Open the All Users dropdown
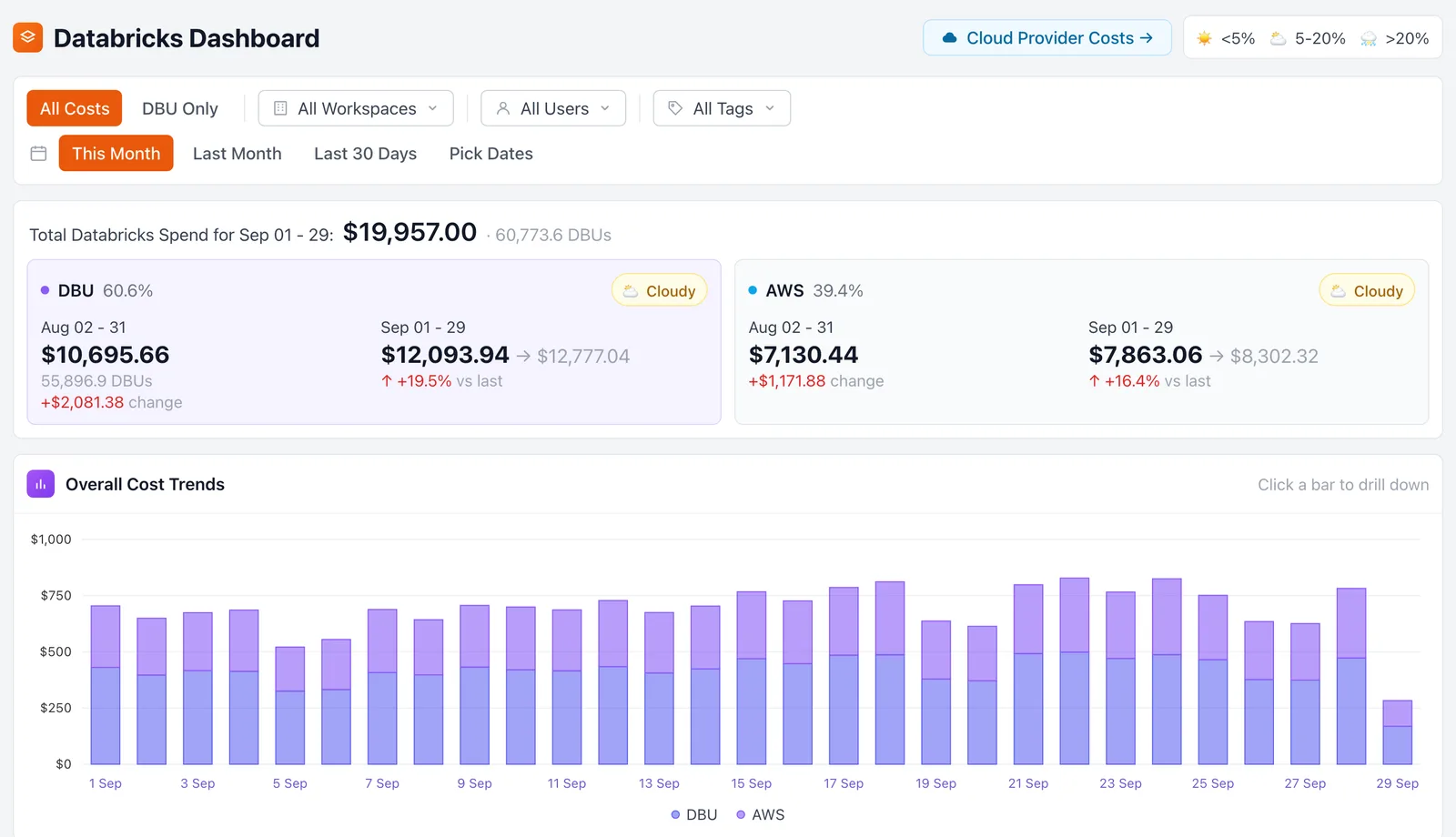 tap(553, 108)
